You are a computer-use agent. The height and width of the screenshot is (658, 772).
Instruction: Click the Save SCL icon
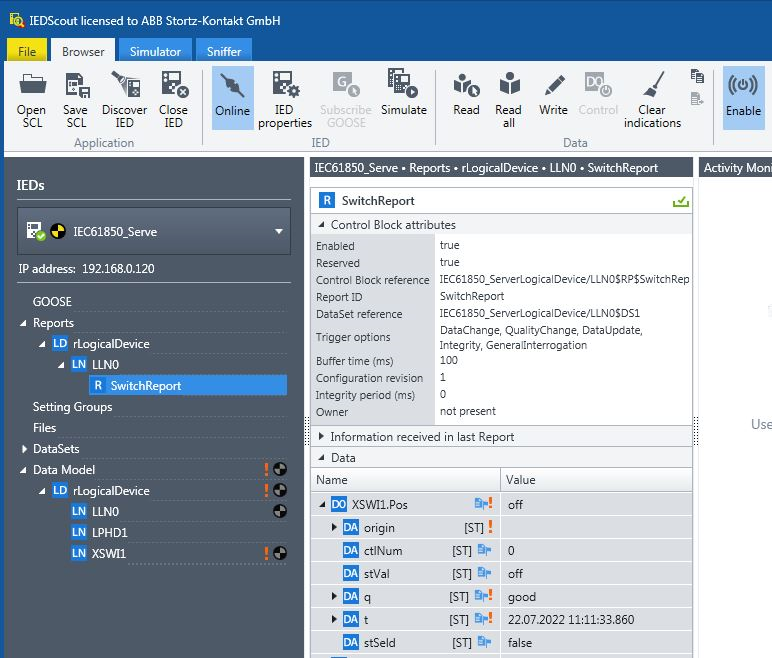[x=77, y=85]
